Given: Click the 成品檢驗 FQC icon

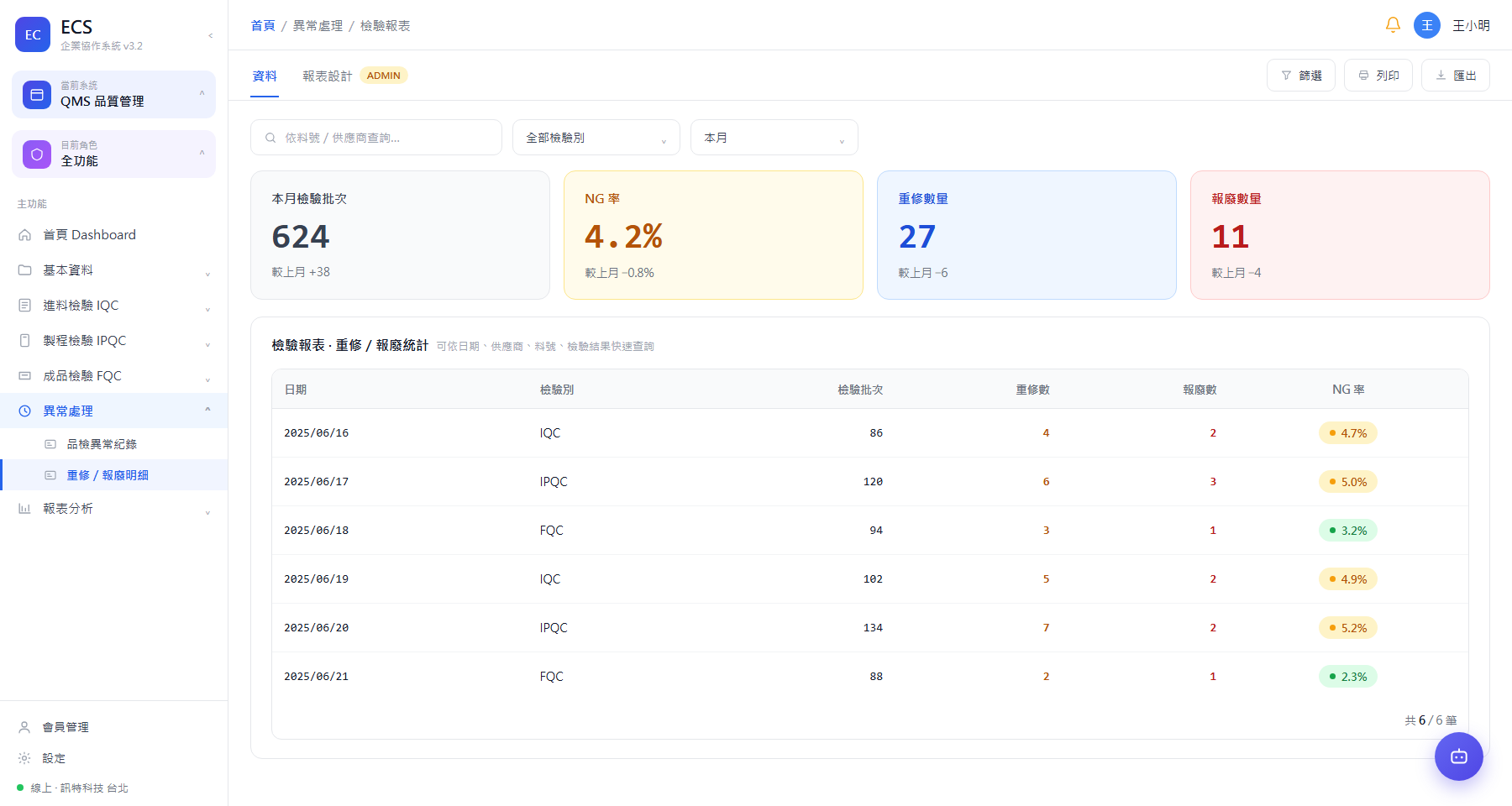Looking at the screenshot, I should [25, 376].
